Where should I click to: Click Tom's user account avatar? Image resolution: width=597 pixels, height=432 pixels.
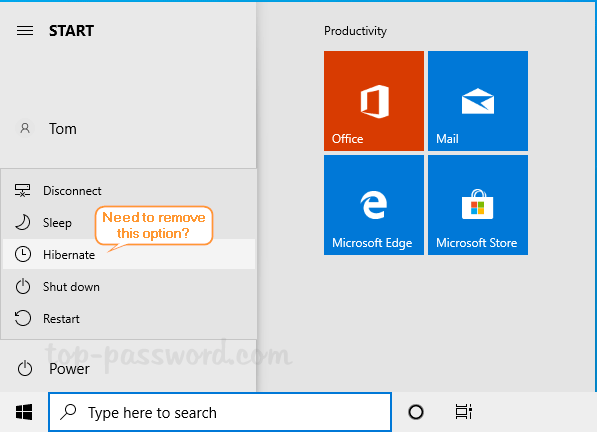25,128
